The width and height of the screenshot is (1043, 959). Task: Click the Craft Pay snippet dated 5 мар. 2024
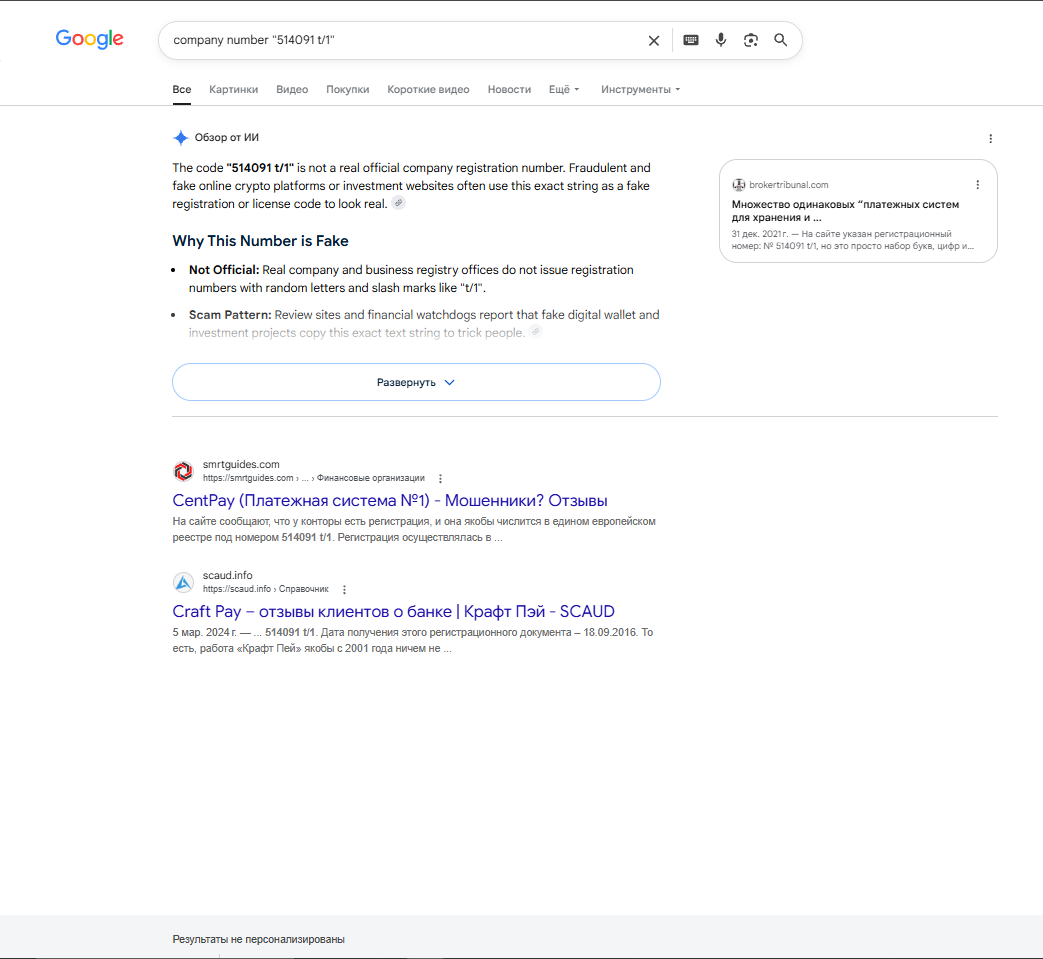[x=412, y=640]
